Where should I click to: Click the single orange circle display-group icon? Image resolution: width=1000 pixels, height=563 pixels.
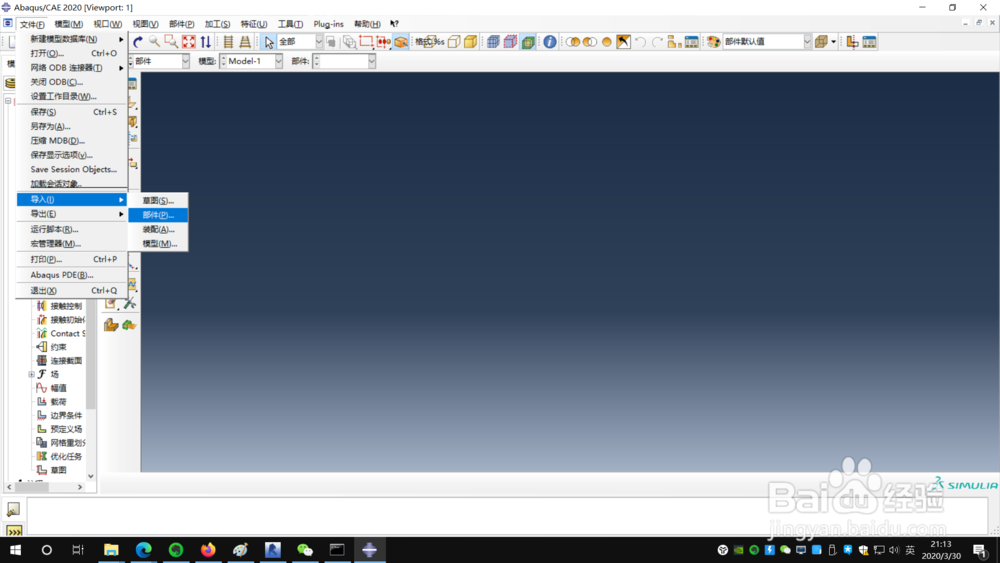coord(607,42)
